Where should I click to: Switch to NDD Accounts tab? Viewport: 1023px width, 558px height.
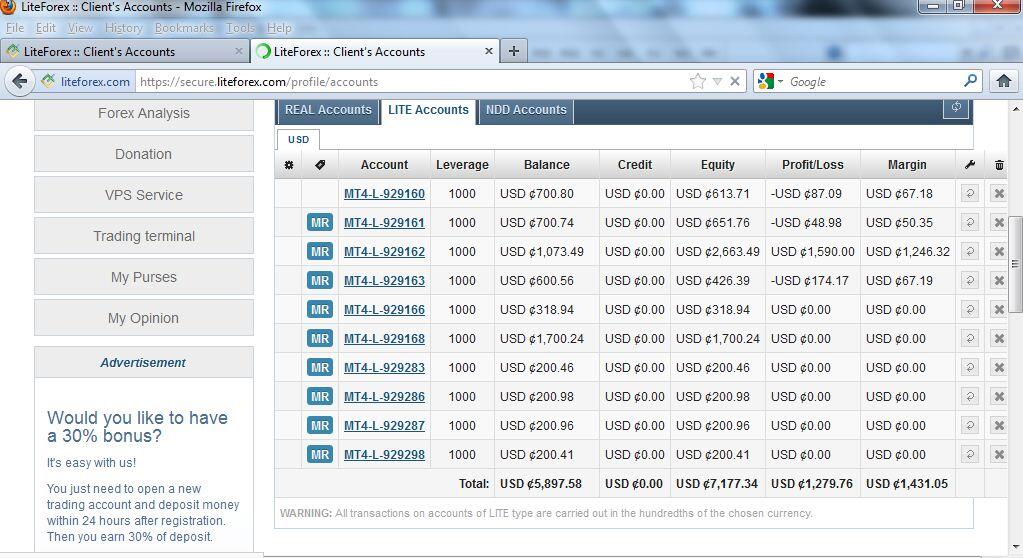(526, 110)
